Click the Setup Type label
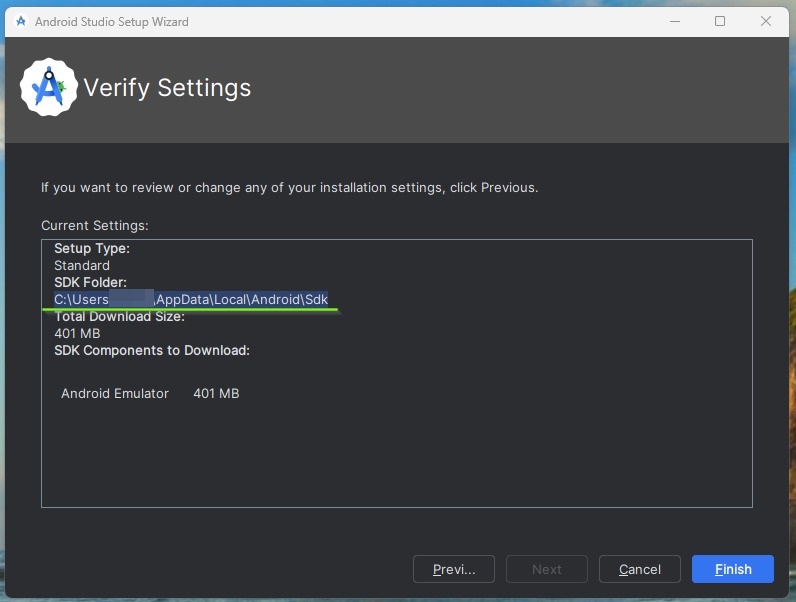The image size is (796, 602). 92,248
